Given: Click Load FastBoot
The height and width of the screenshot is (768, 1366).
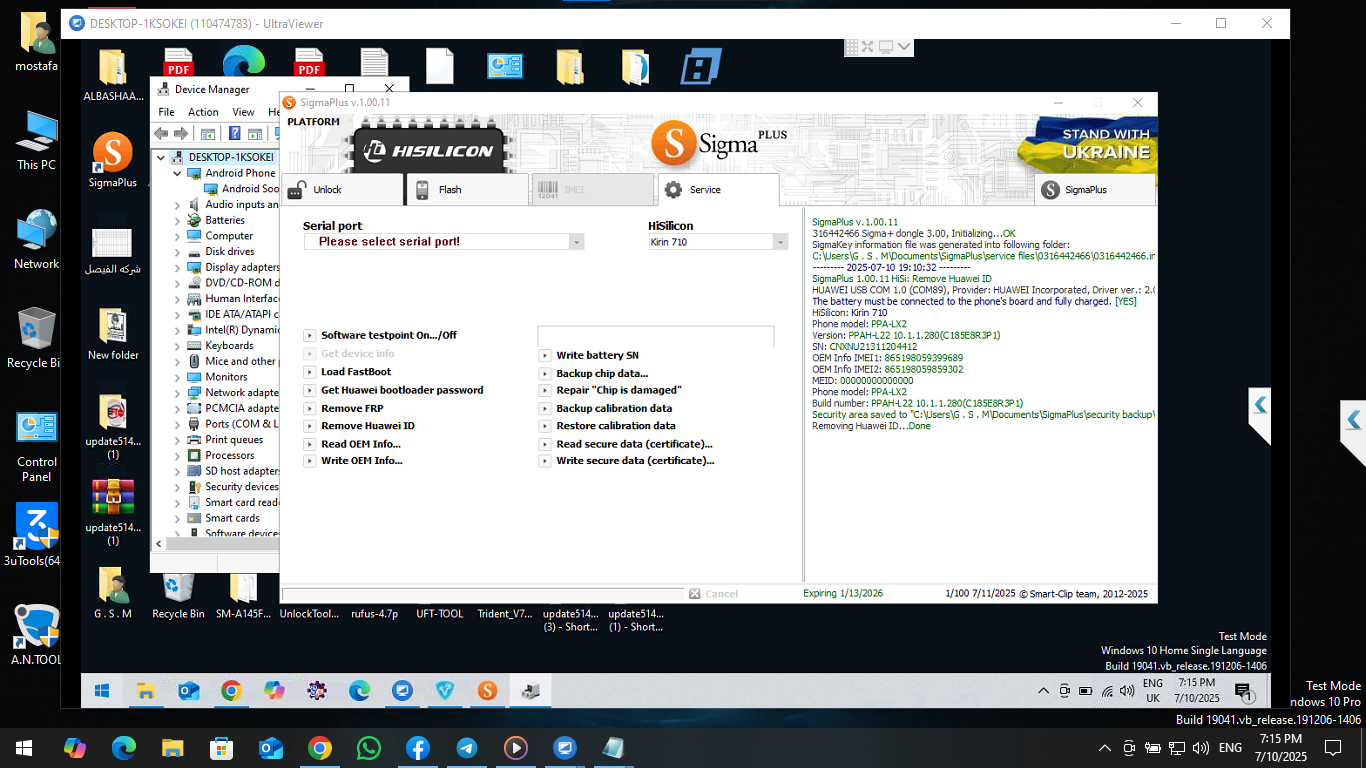Looking at the screenshot, I should (349, 372).
